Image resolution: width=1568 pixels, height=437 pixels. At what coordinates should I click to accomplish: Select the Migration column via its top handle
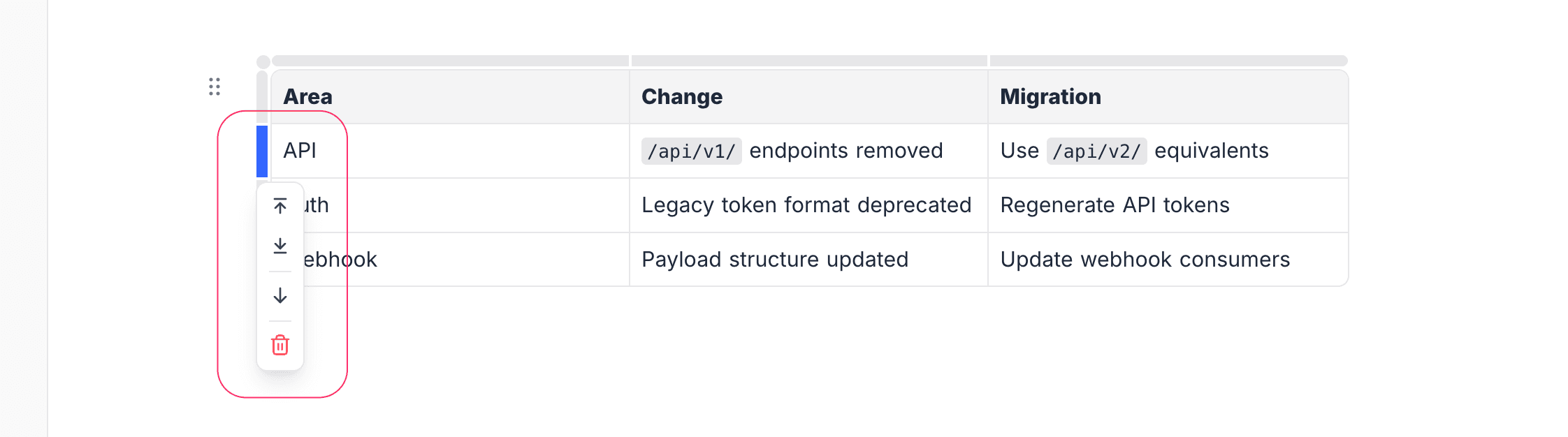[x=1168, y=61]
